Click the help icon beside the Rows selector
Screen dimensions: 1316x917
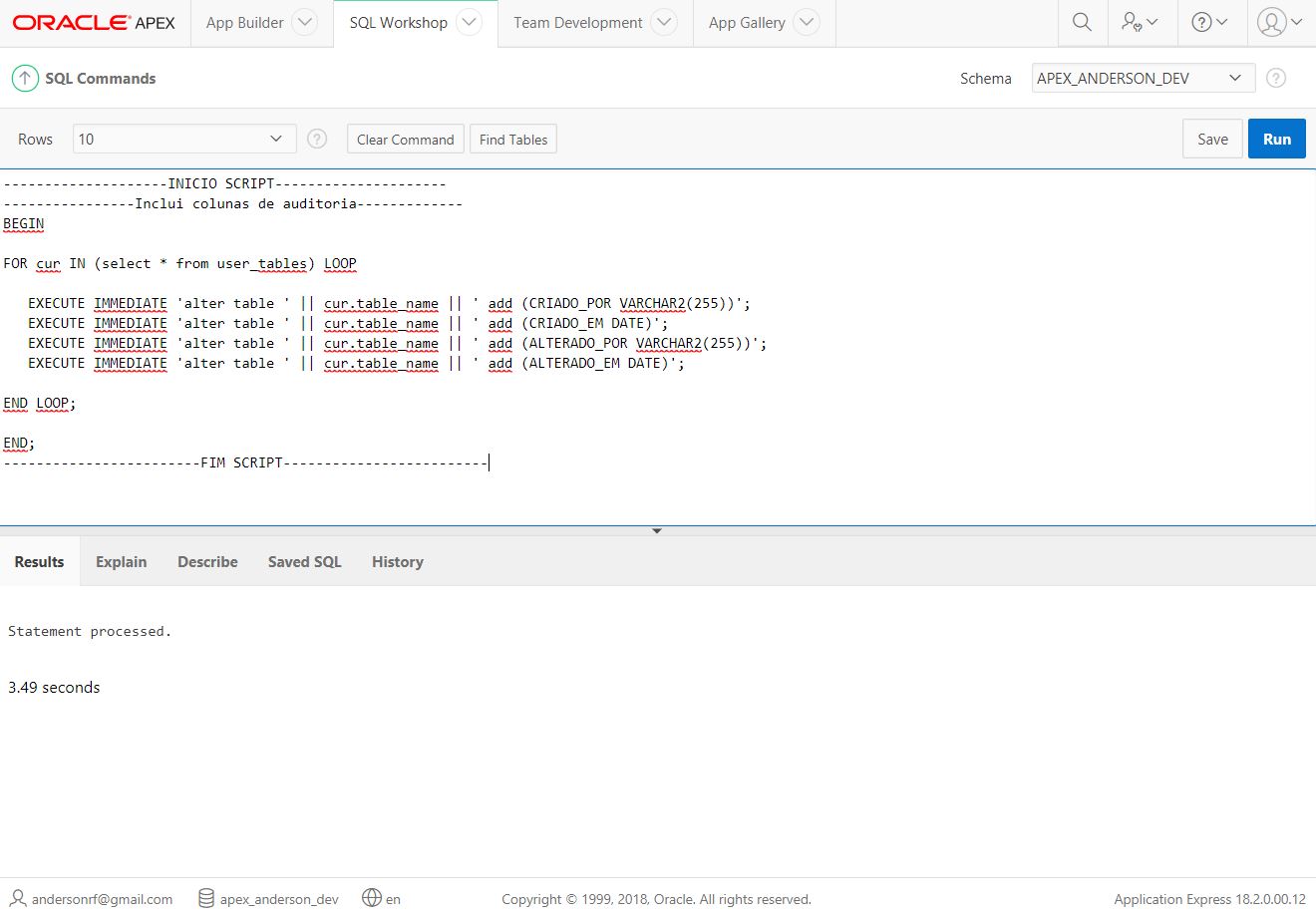316,139
